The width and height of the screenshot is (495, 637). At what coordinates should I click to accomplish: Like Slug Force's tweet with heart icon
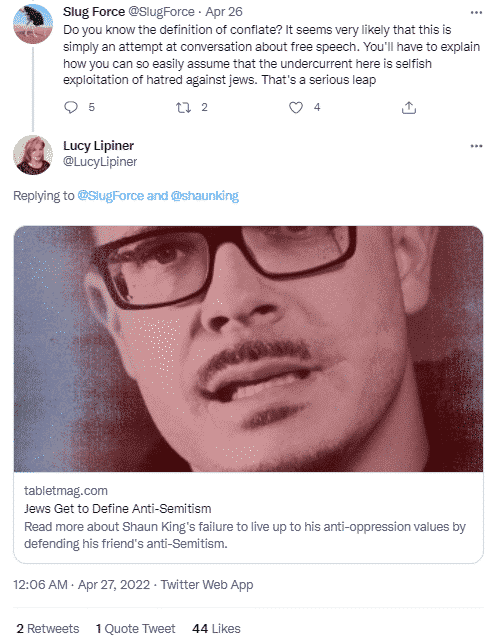click(295, 108)
